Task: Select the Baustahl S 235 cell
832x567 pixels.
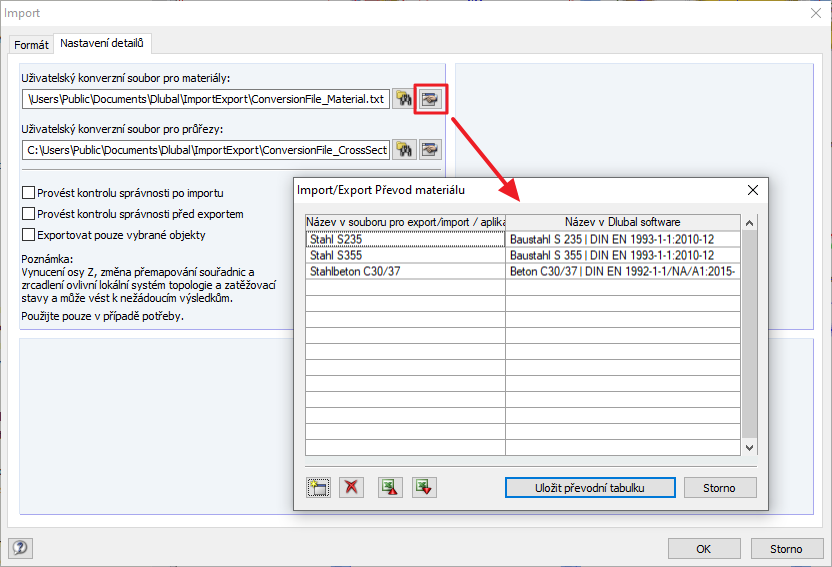Action: click(623, 239)
